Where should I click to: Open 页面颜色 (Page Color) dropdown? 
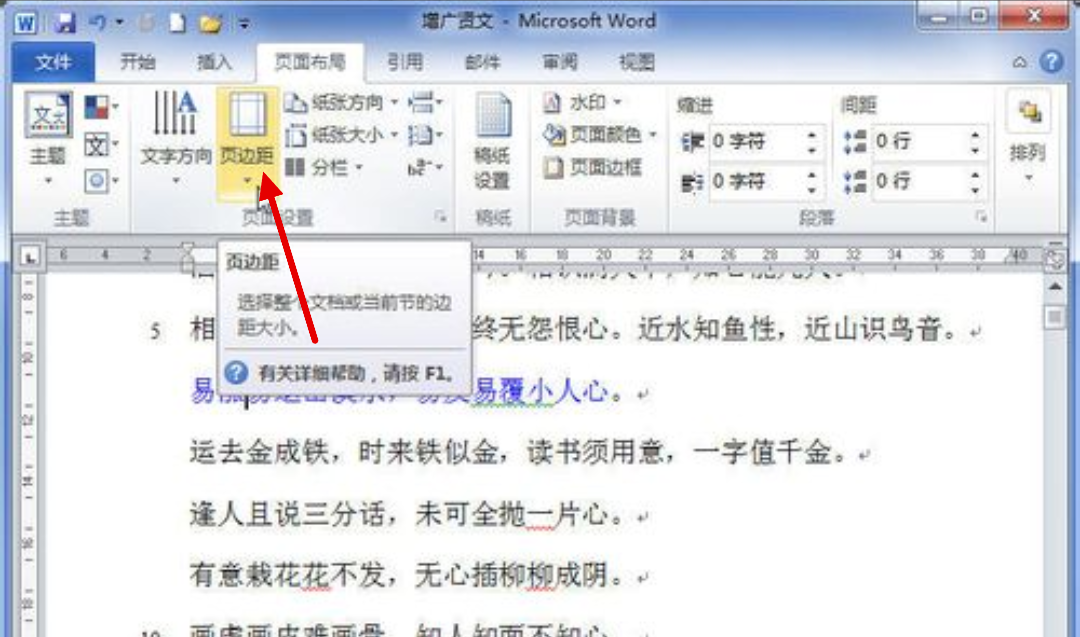pos(599,134)
